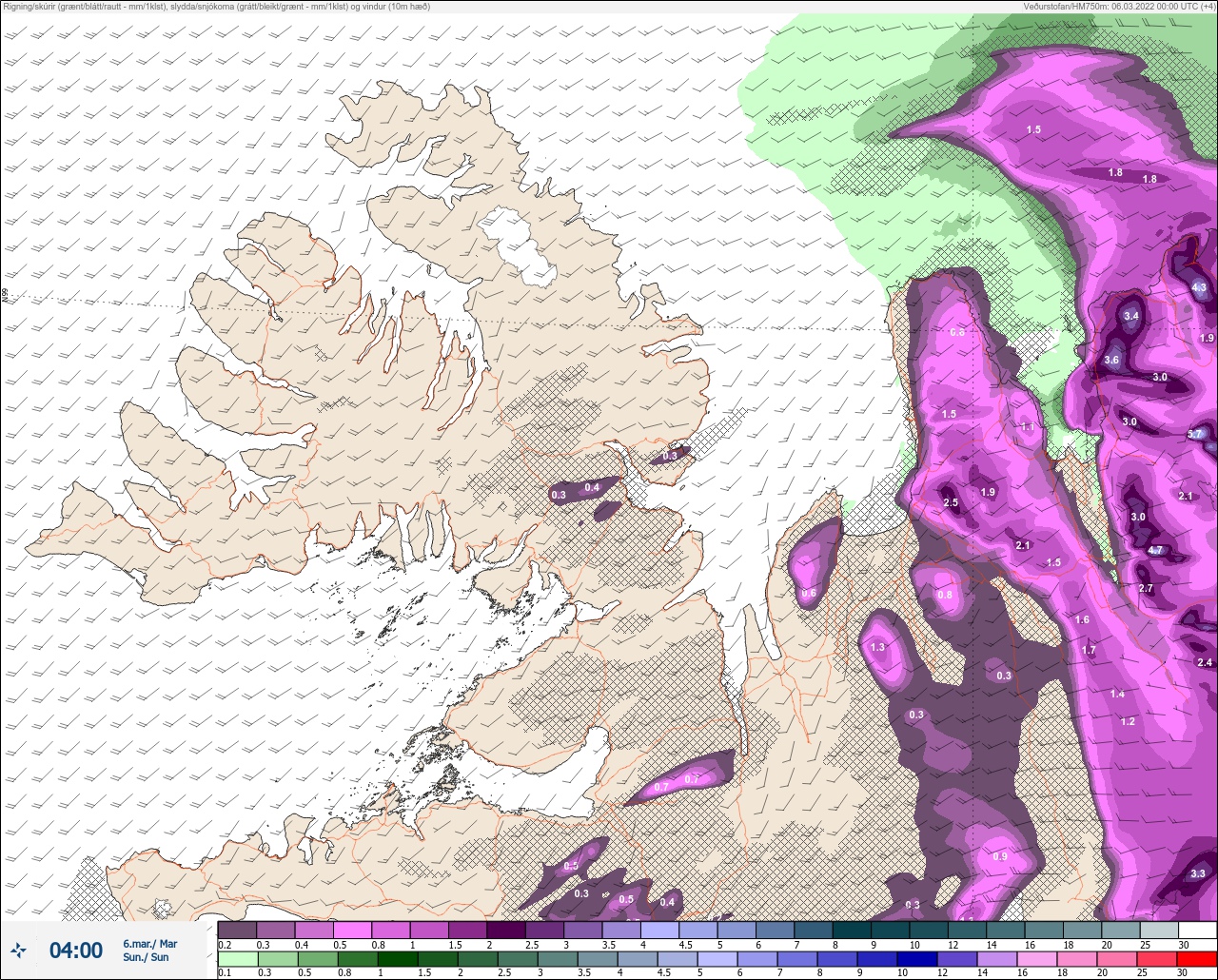The width and height of the screenshot is (1218, 980).
Task: Click the 04:00 forecast time label
Action: [76, 951]
